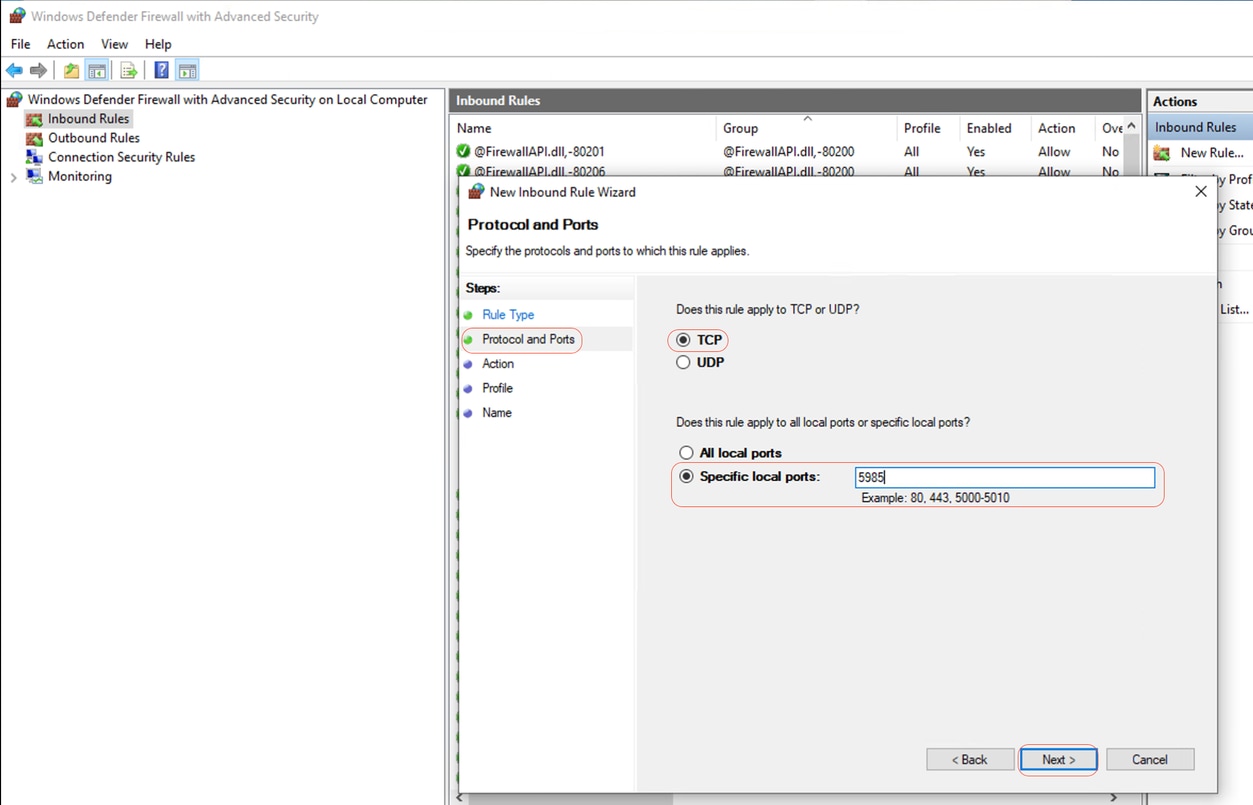This screenshot has width=1253, height=805.
Task: Click the Export List toolbar icon
Action: click(x=128, y=70)
